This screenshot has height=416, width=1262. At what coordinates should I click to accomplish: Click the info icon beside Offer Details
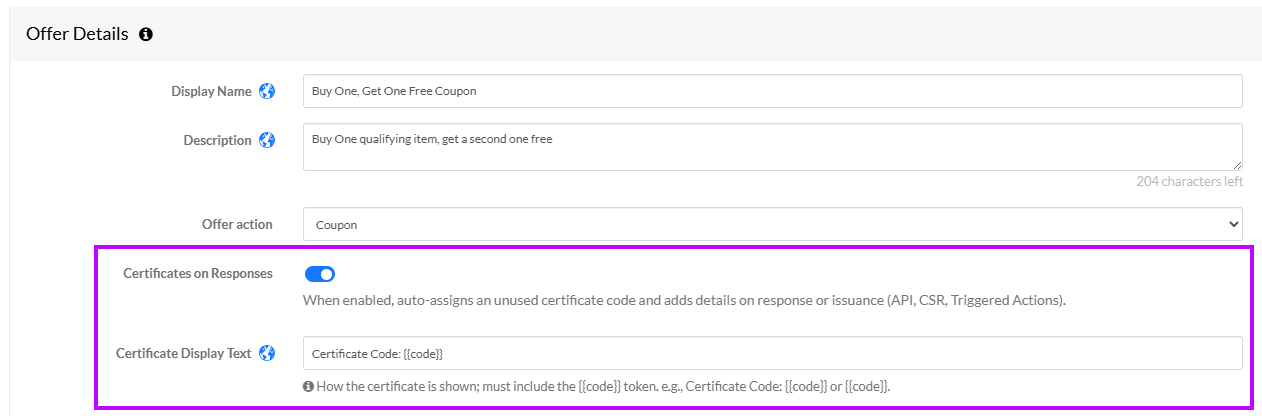pos(146,34)
